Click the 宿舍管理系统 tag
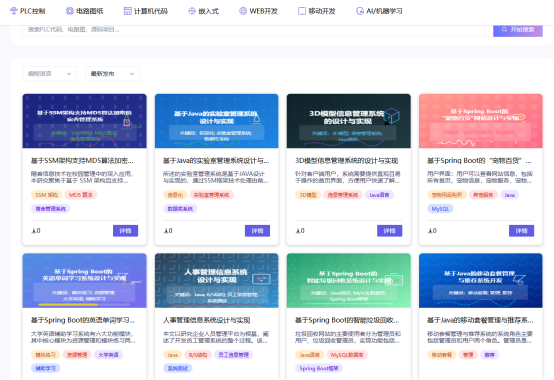This screenshot has width=554, height=380. (51, 209)
